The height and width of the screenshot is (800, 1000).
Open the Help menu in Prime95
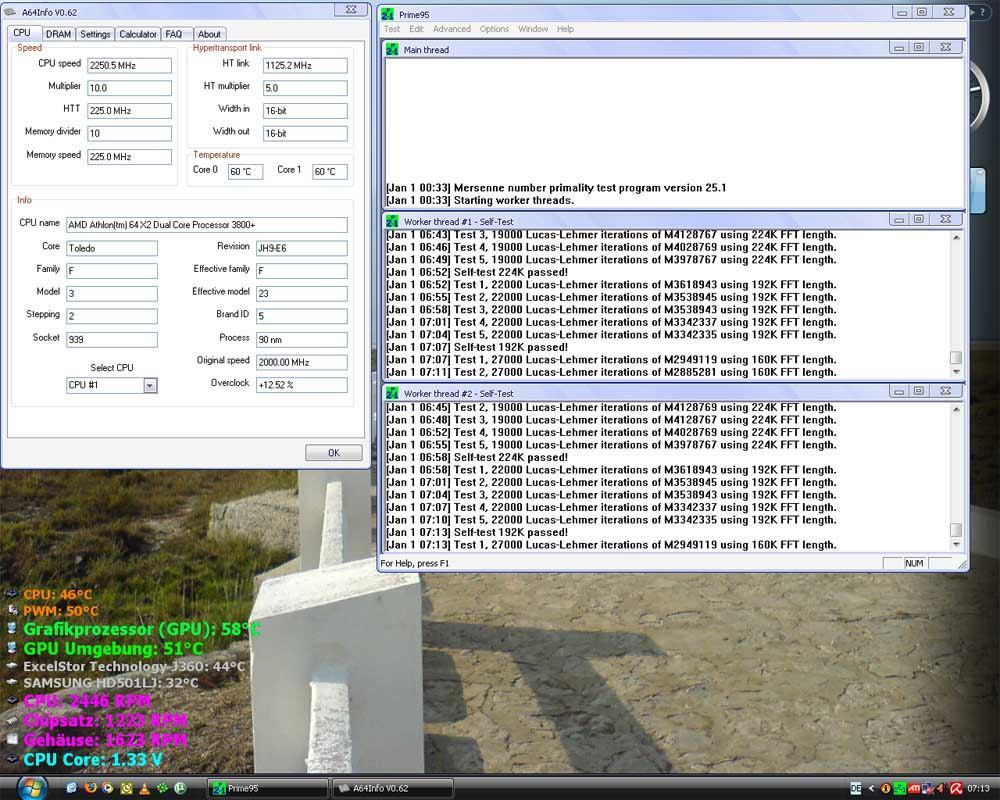pos(565,29)
